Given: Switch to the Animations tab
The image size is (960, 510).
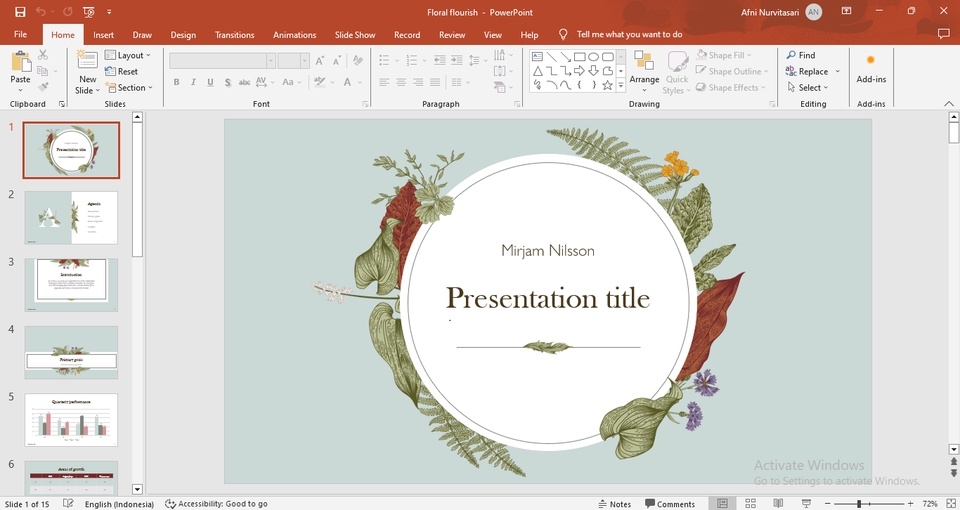Looking at the screenshot, I should click(294, 35).
